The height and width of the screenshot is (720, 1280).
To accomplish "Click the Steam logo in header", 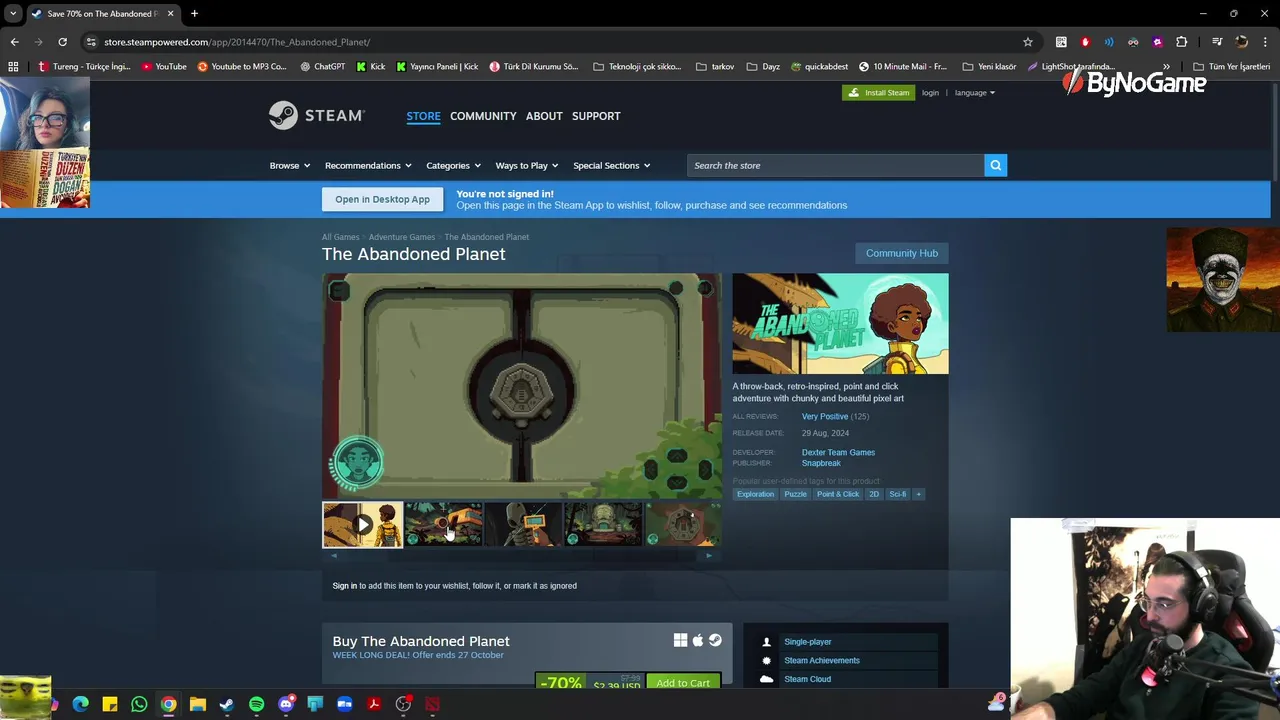I will (x=316, y=116).
